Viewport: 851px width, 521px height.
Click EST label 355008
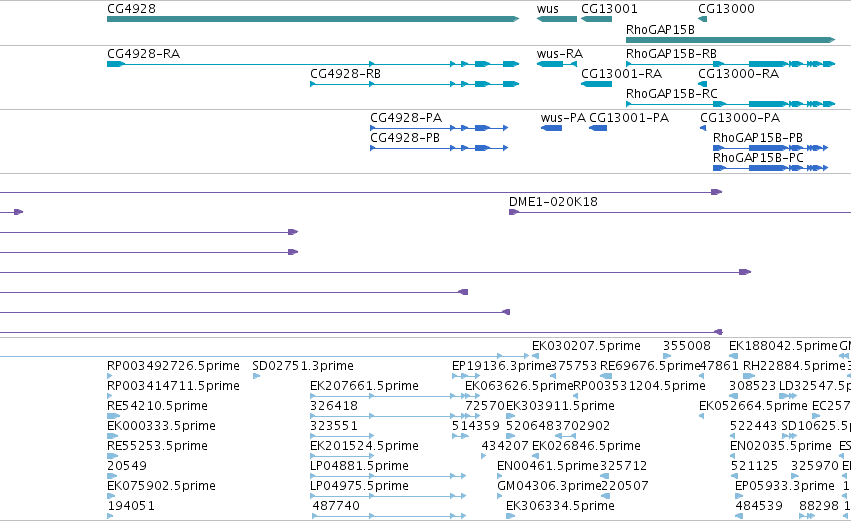coord(687,346)
